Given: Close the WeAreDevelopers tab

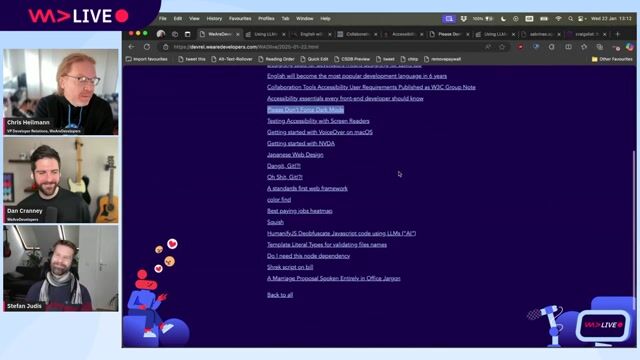Looking at the screenshot, I should click(238, 34).
